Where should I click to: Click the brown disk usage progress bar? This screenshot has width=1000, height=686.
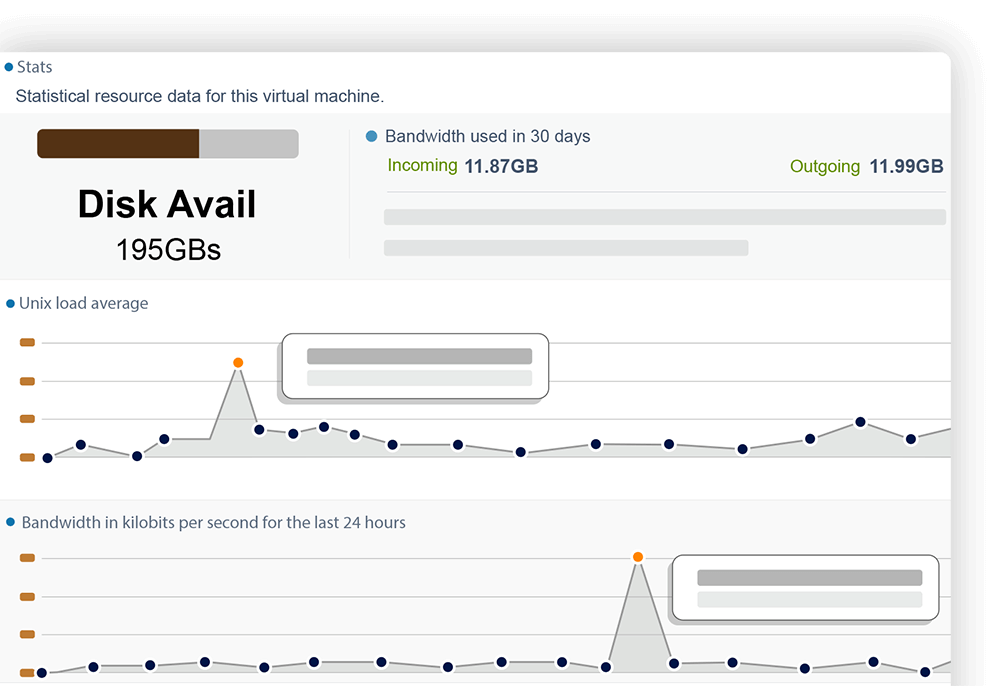[119, 144]
